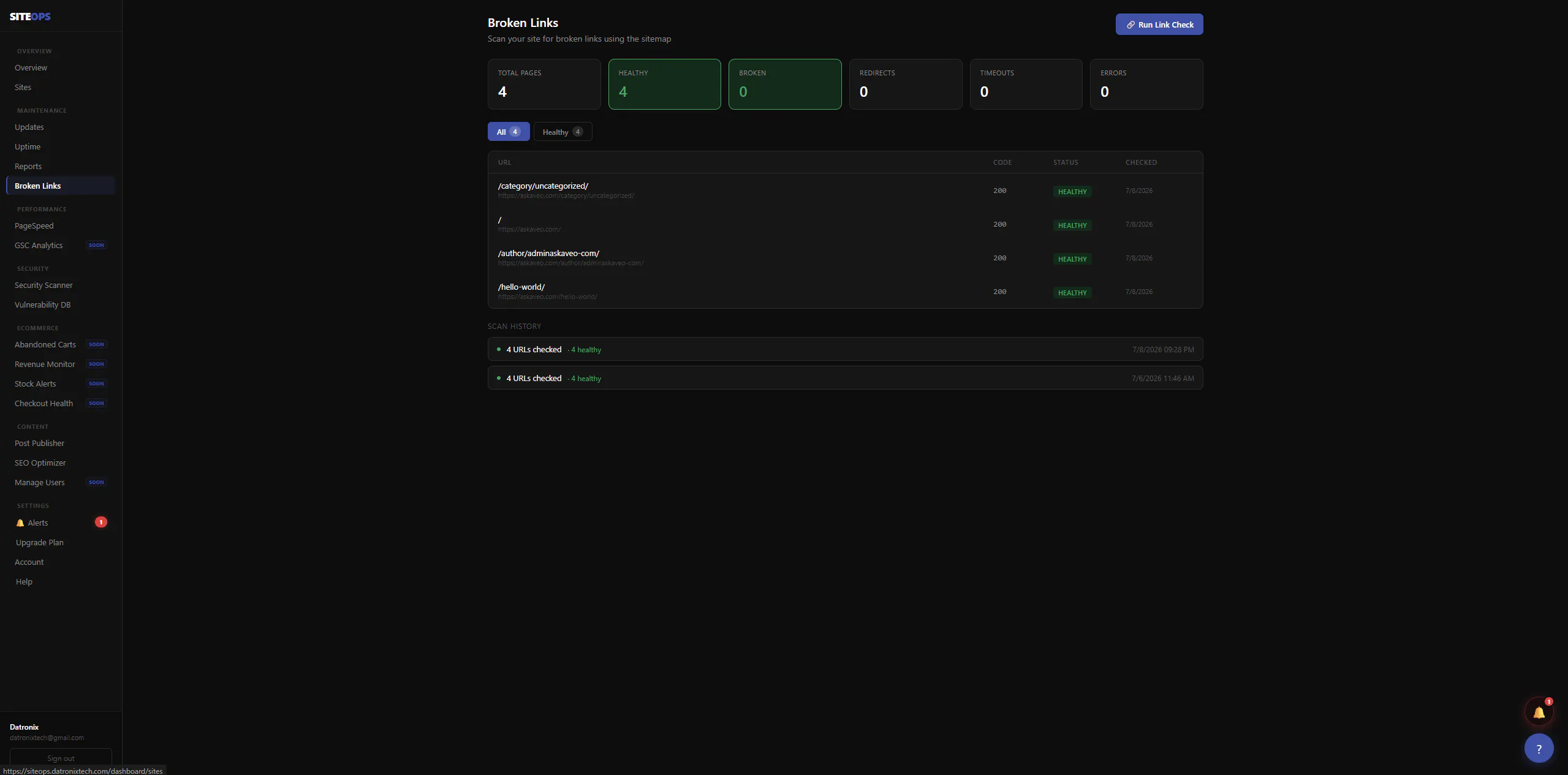Open Alerts settings
1568x775 pixels.
[60, 523]
